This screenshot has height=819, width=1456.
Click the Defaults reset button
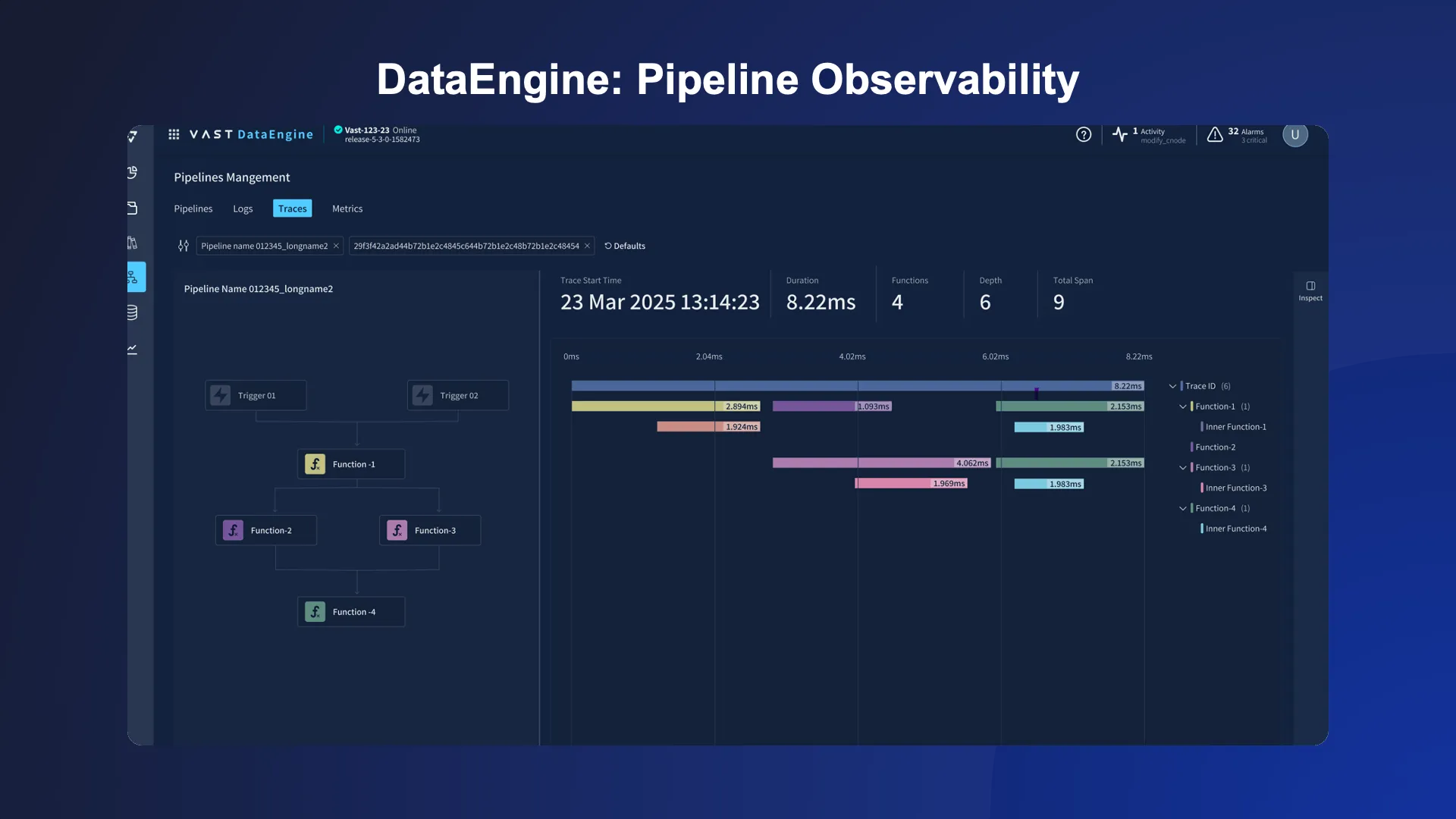pos(625,246)
